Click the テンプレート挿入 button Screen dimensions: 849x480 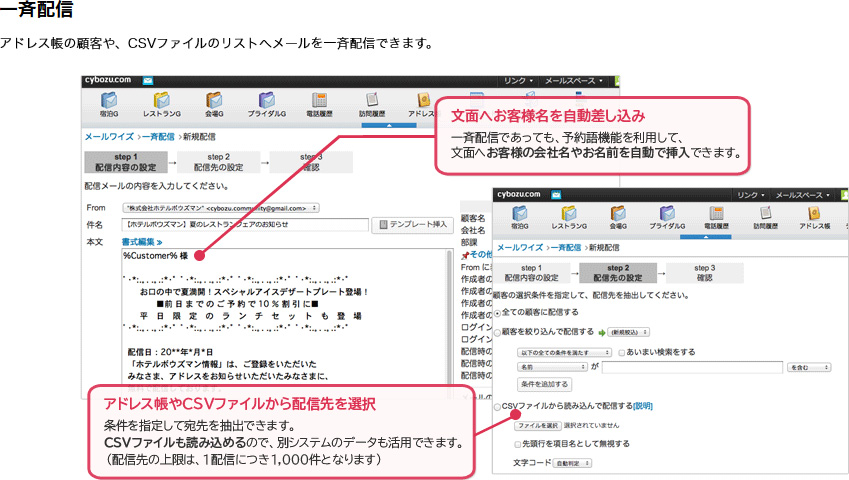(413, 225)
